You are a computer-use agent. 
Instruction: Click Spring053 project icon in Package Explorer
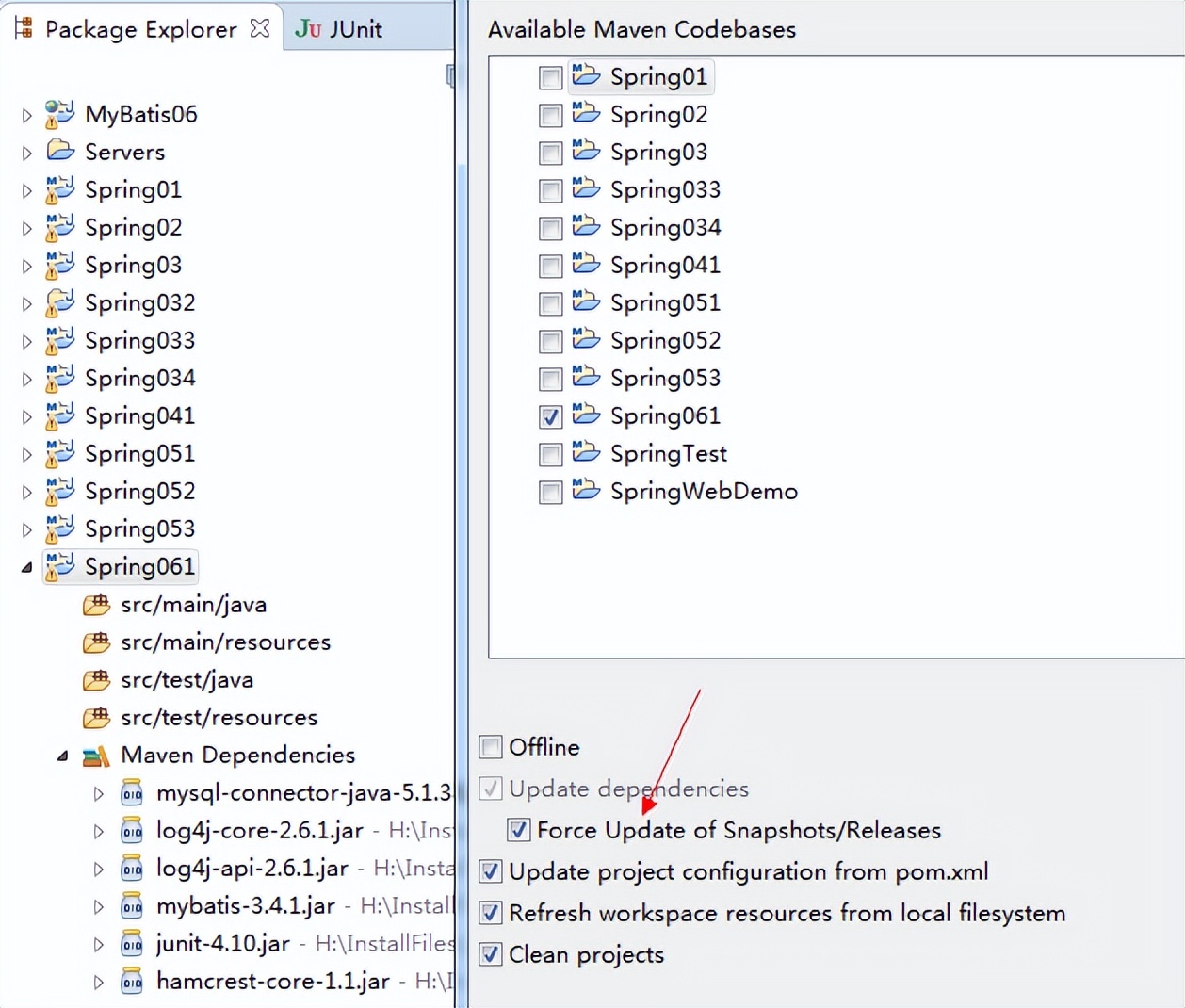tap(59, 528)
